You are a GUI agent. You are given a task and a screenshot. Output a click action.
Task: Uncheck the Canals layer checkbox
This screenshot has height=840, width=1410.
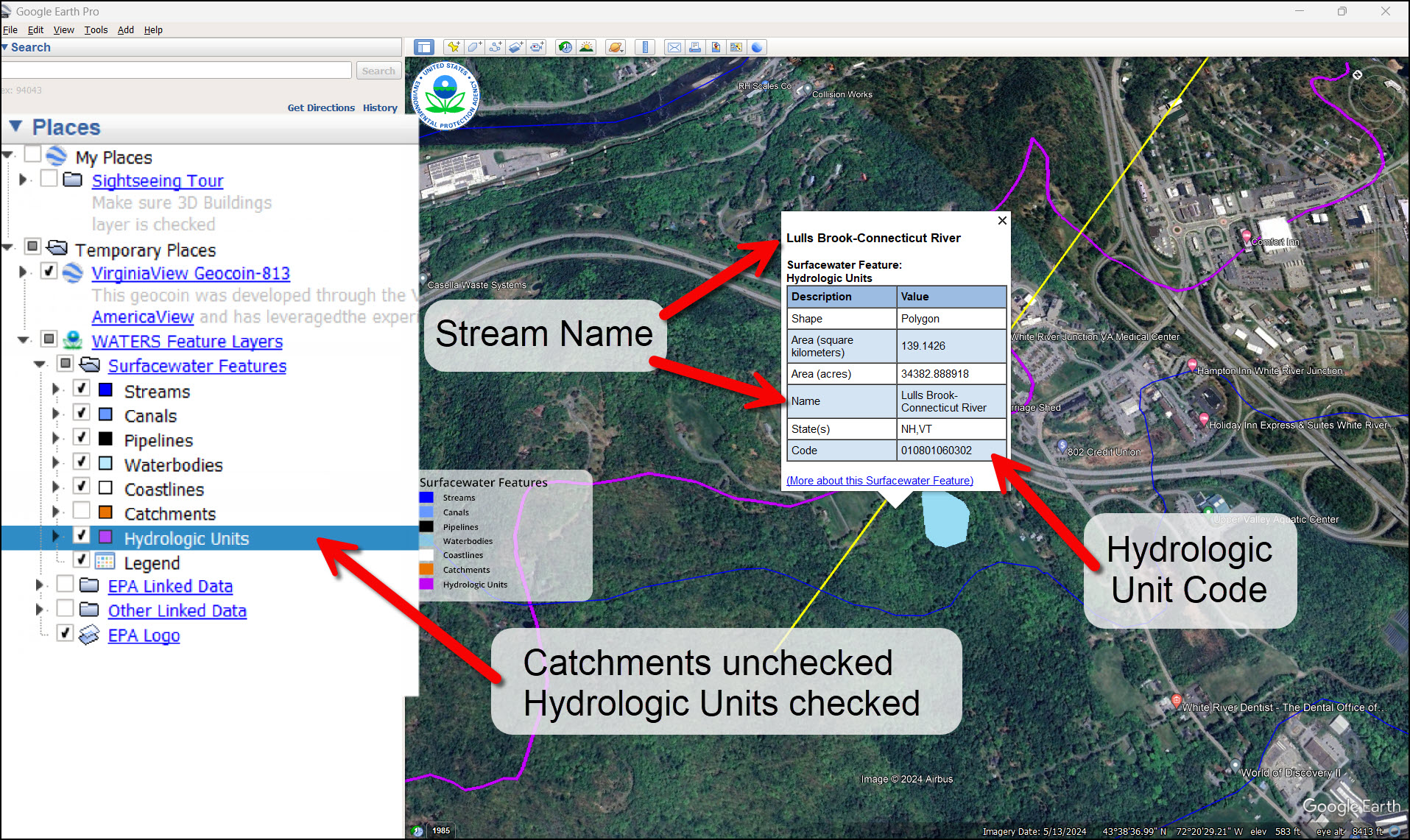click(82, 413)
